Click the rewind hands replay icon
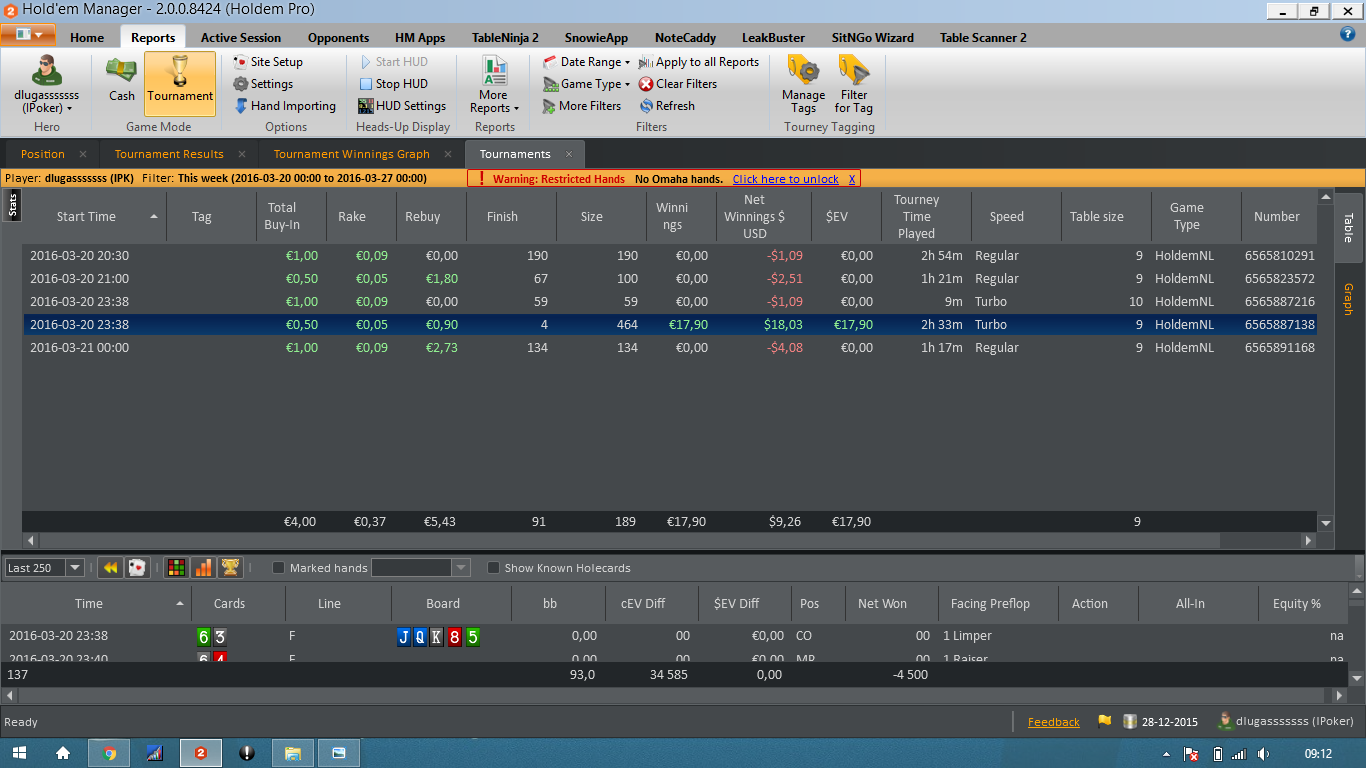The width and height of the screenshot is (1366, 768). 110,568
